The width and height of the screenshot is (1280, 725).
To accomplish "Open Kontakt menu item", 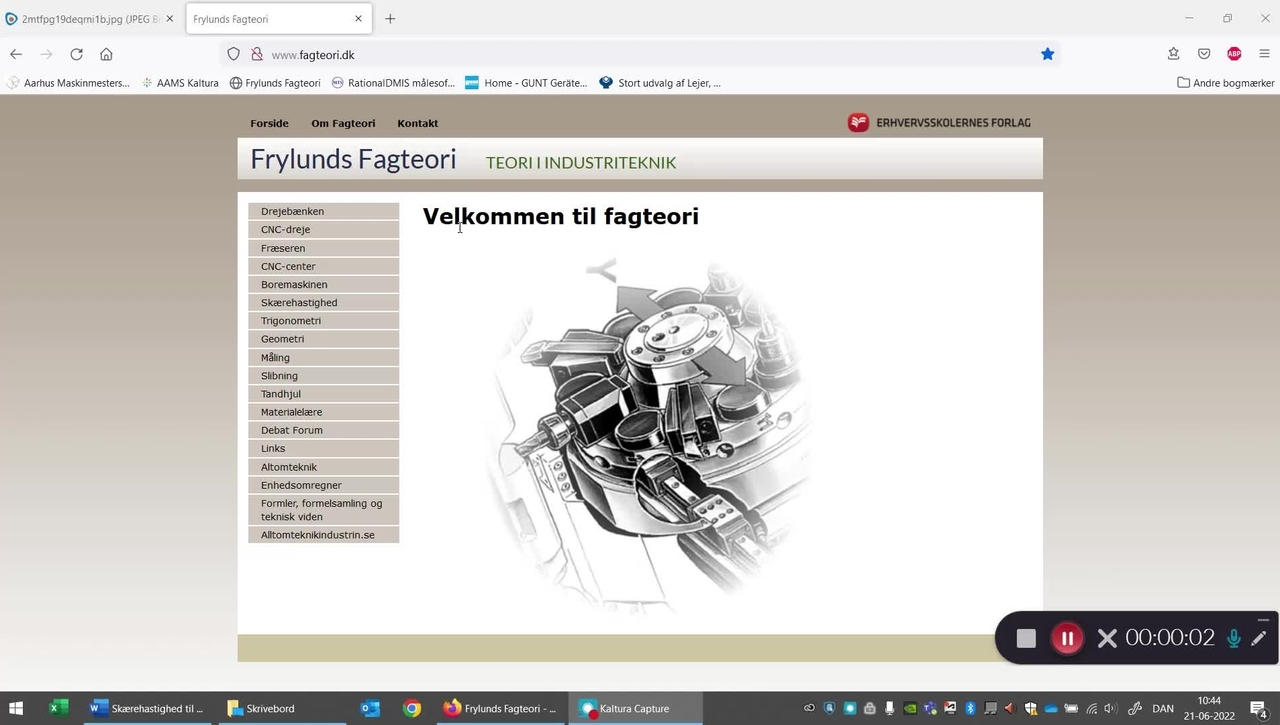I will coord(418,123).
